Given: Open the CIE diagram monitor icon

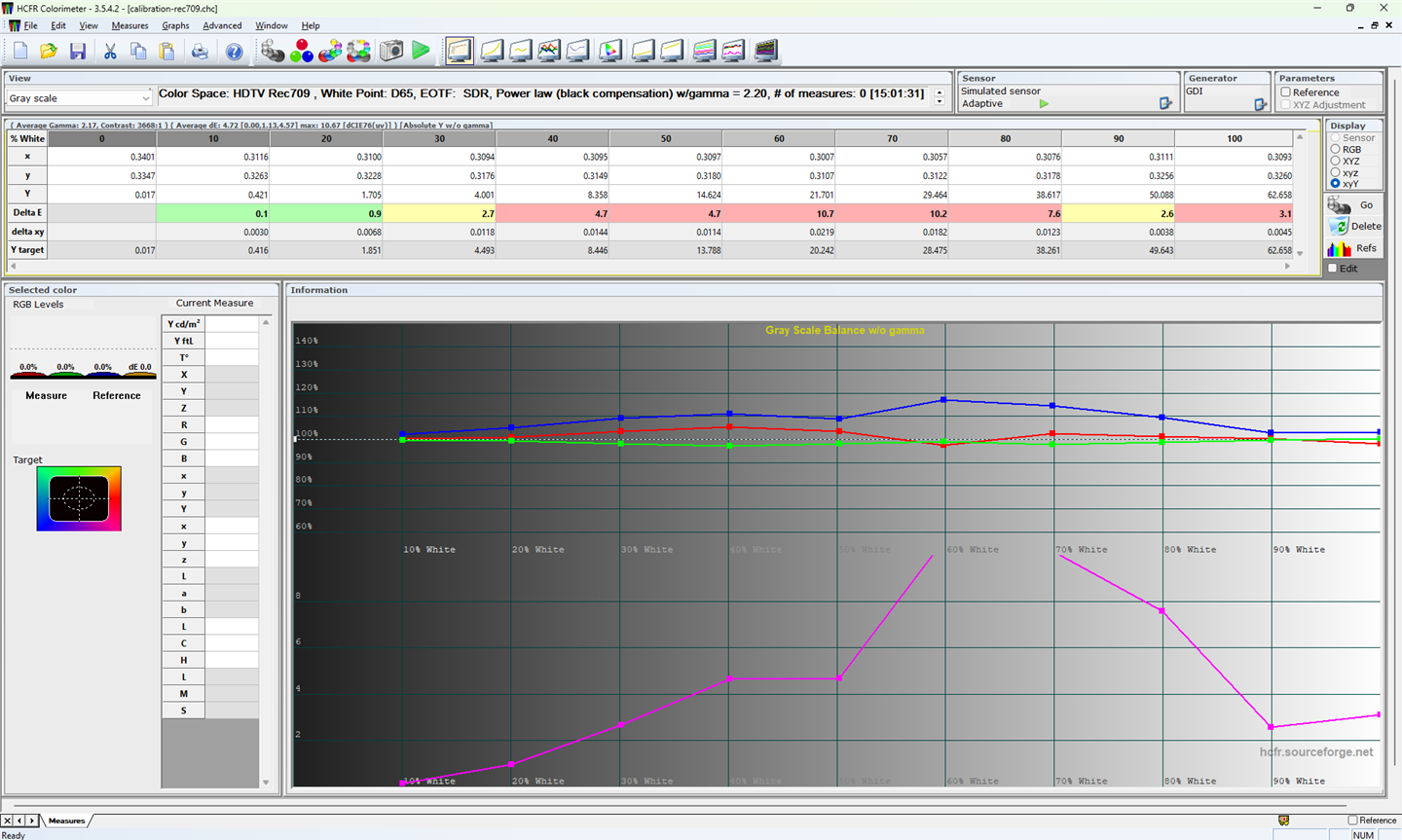Looking at the screenshot, I should pyautogui.click(x=610, y=51).
